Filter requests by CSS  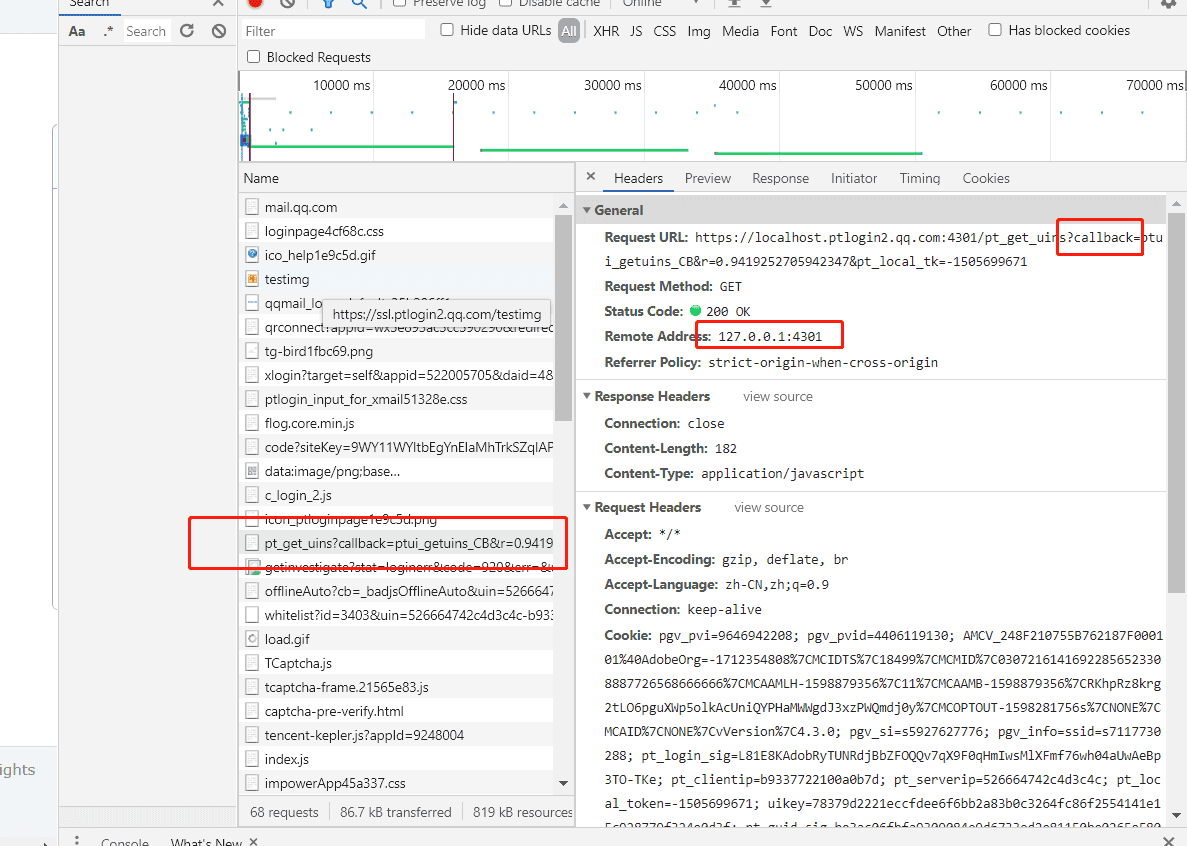point(665,31)
